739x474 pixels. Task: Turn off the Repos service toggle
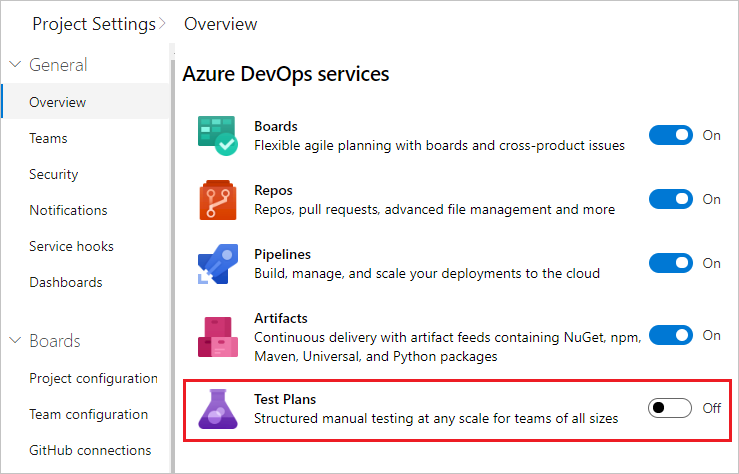pyautogui.click(x=671, y=199)
